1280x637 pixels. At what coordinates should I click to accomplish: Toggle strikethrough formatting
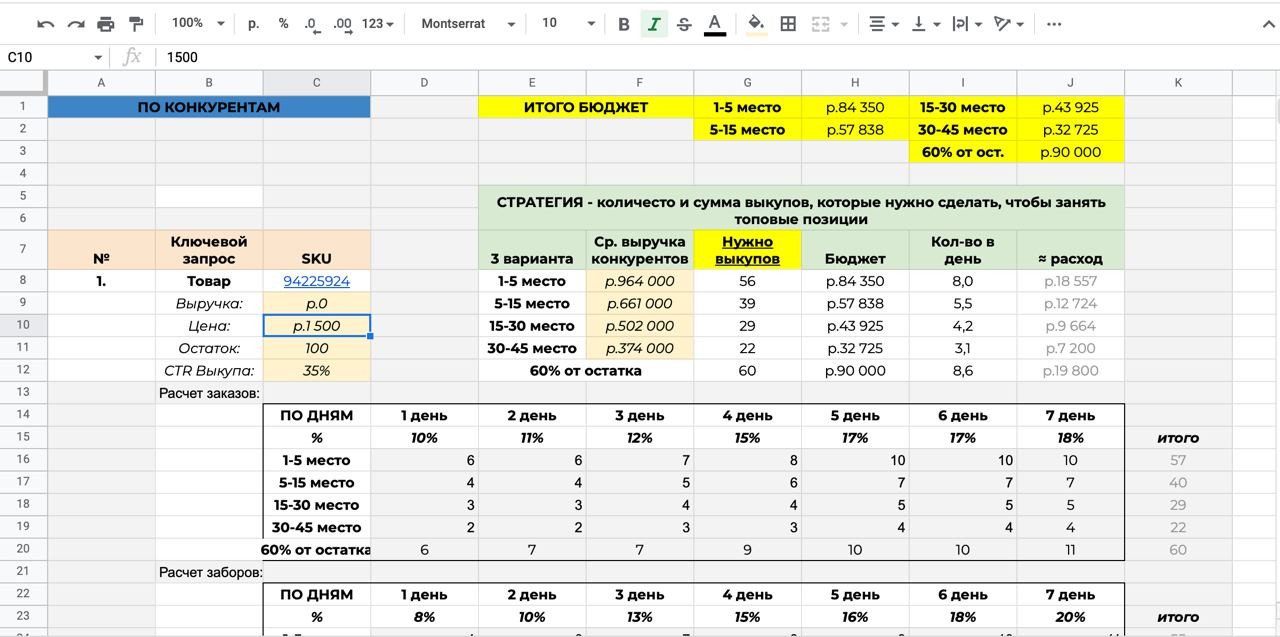(684, 24)
